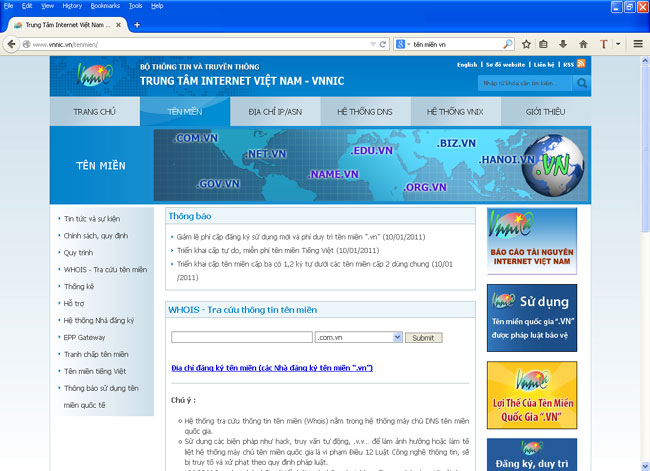Viewport: 650px width, 471px height.
Task: Open Địa chỉ đăng ký tên miền link
Action: [x=272, y=368]
